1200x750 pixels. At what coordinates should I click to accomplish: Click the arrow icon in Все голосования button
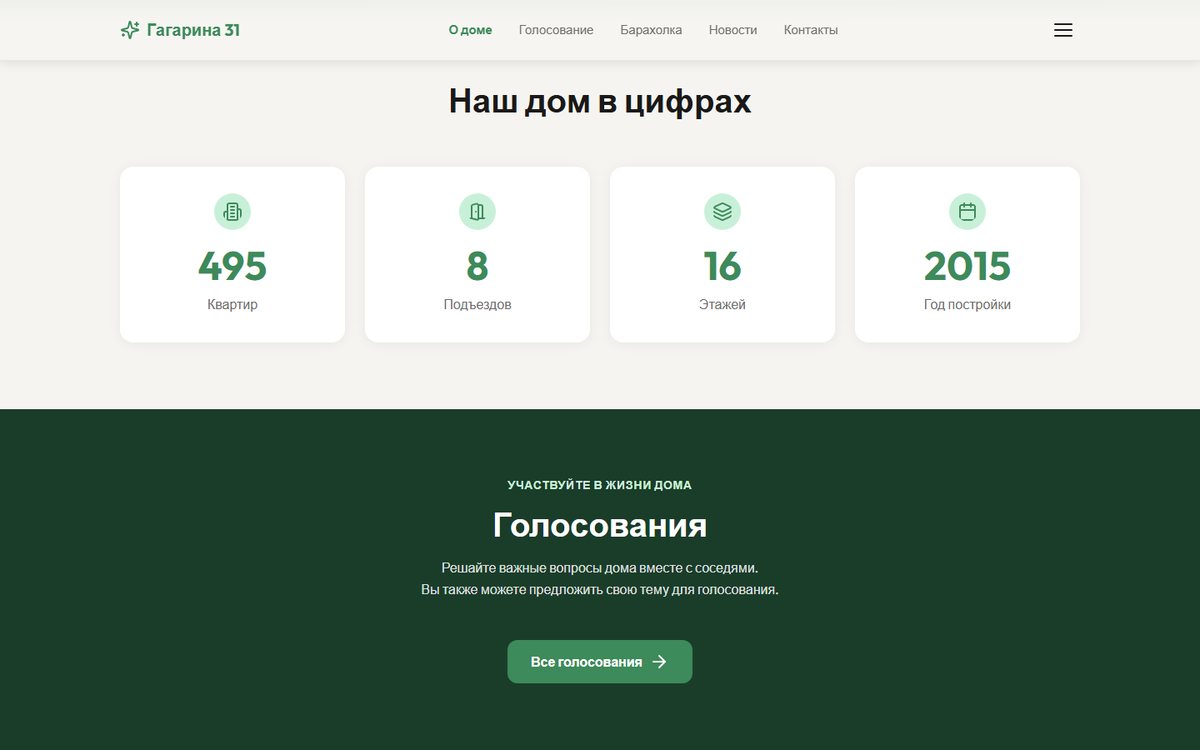659,662
